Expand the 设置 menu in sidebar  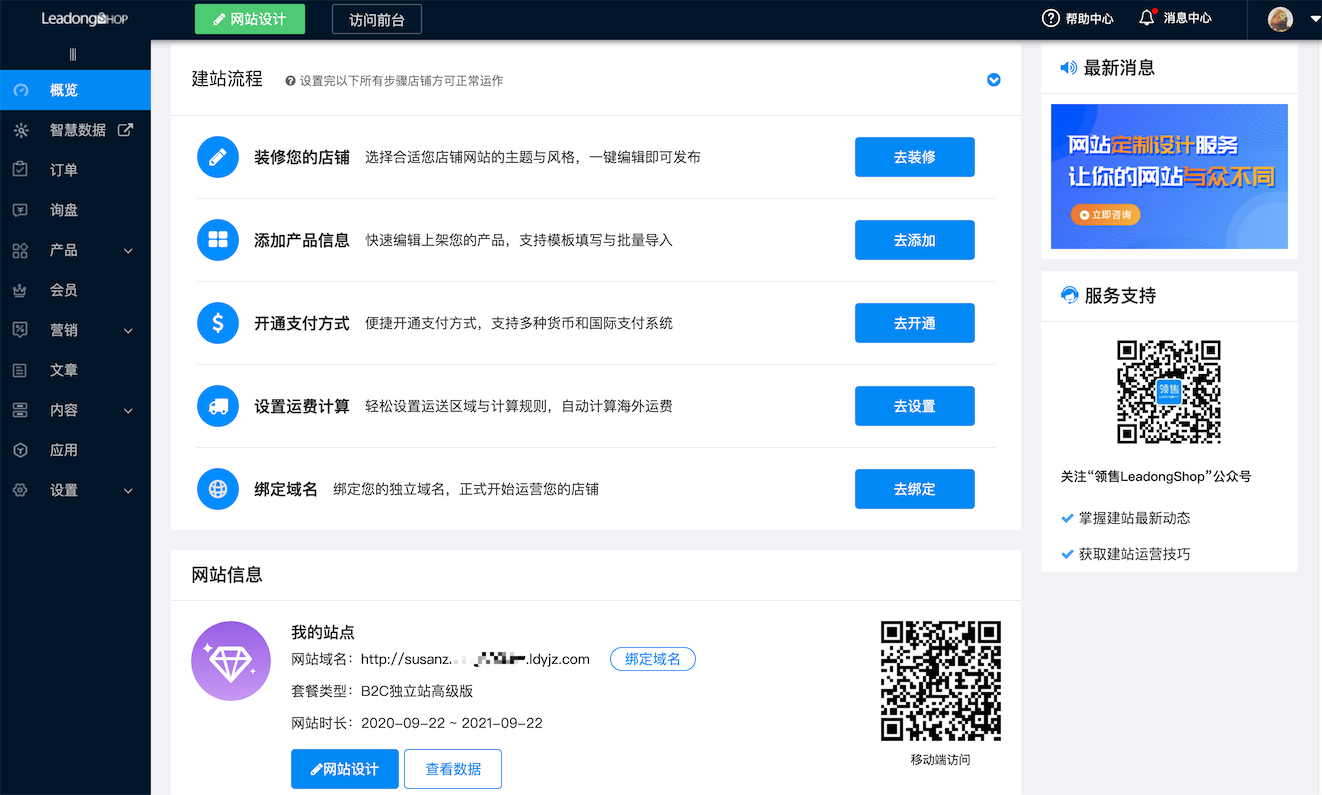click(127, 490)
